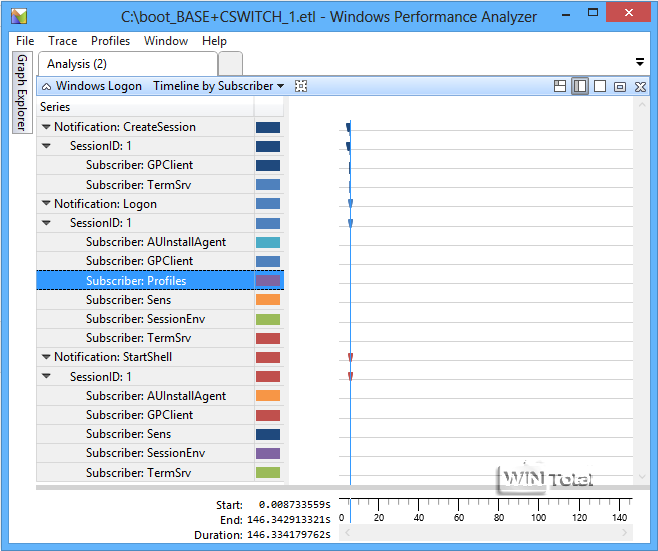The height and width of the screenshot is (551, 658).
Task: Click green swatch of Logon SessionEnv
Action: 268,319
